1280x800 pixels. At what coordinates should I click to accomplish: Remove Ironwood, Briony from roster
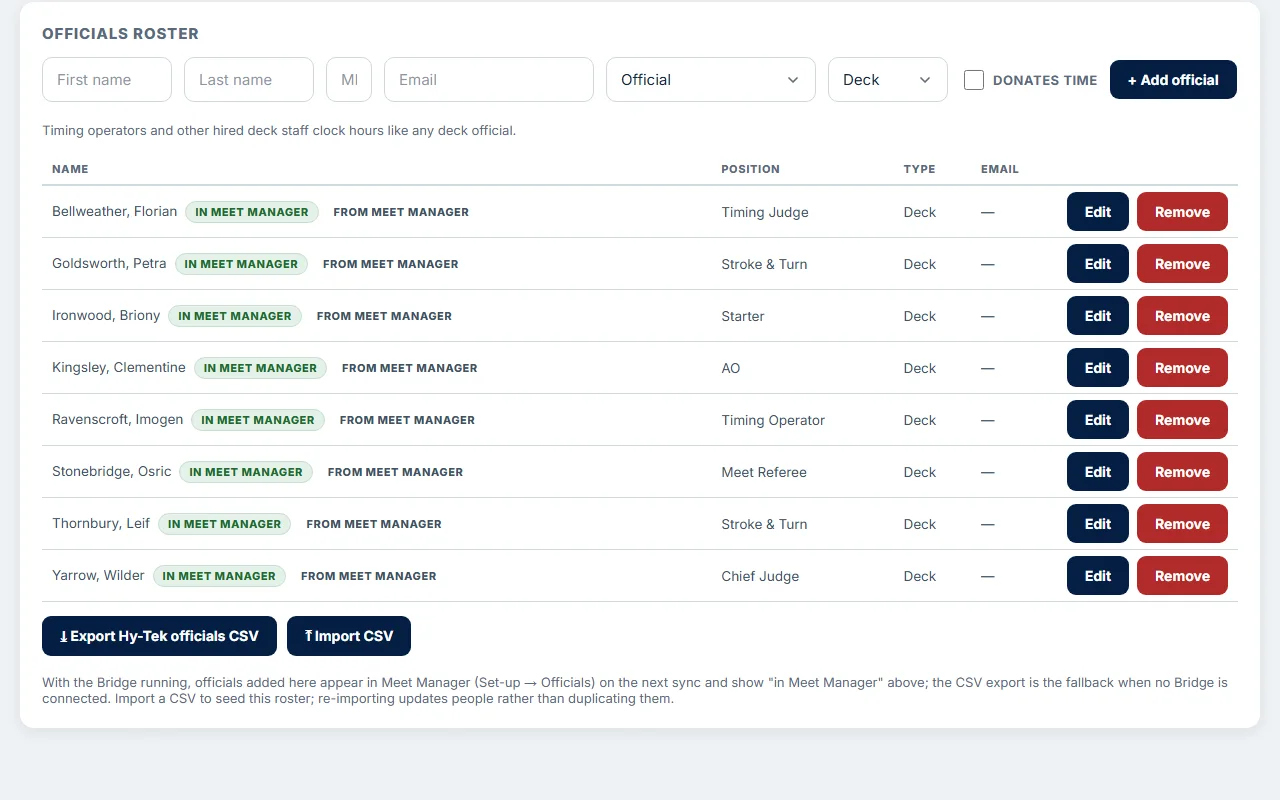[x=1182, y=316]
